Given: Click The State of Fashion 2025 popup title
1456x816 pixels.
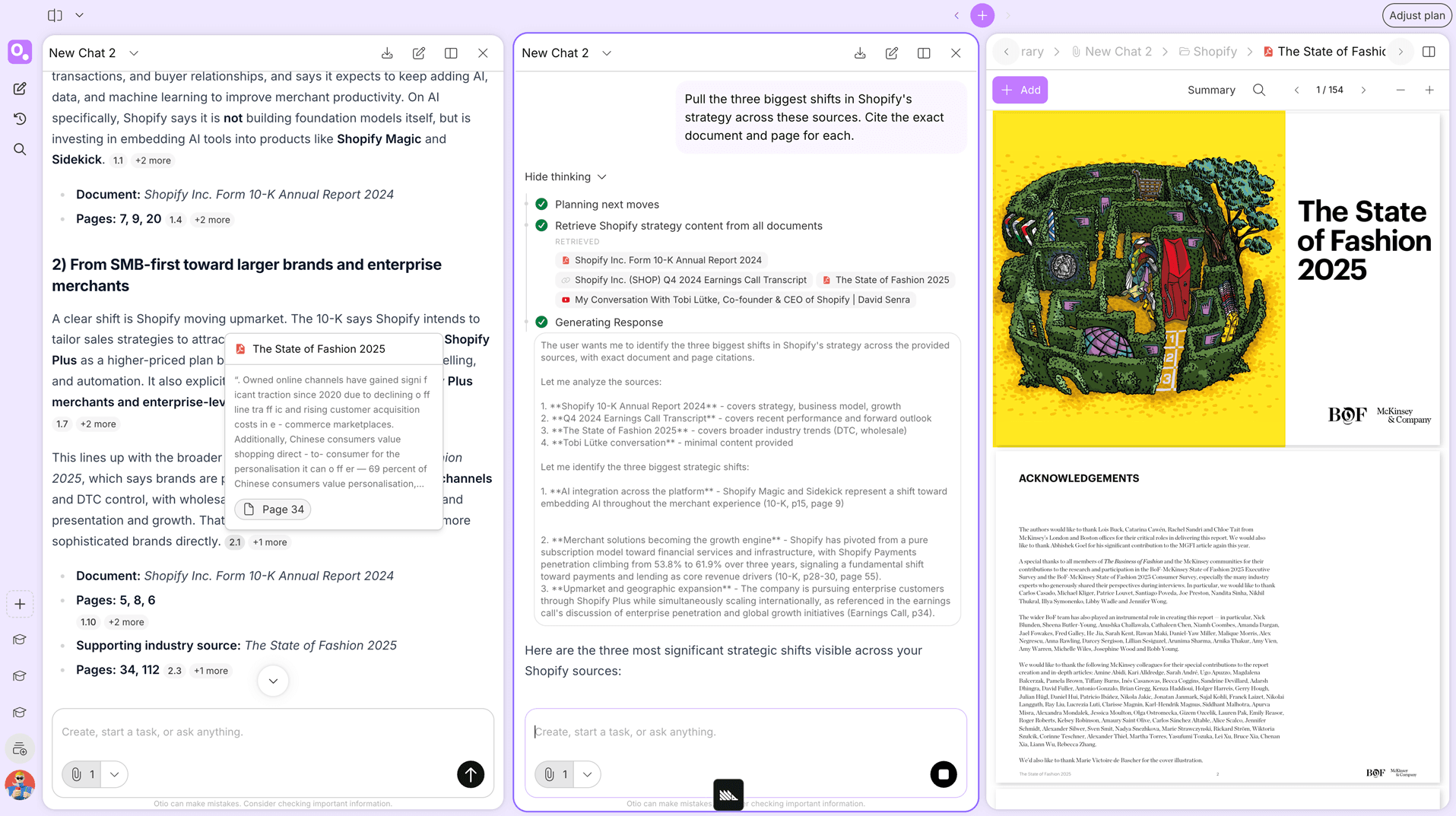Looking at the screenshot, I should coord(319,349).
